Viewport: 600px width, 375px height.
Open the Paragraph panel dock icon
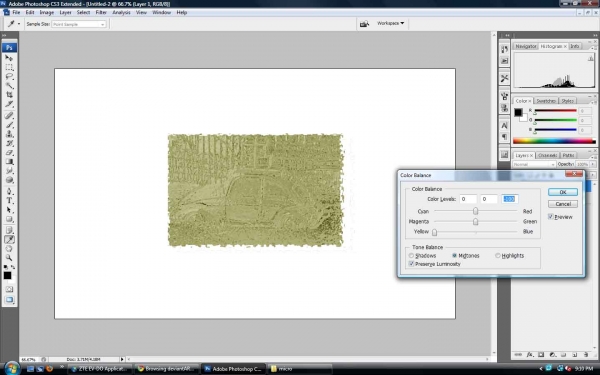[504, 137]
